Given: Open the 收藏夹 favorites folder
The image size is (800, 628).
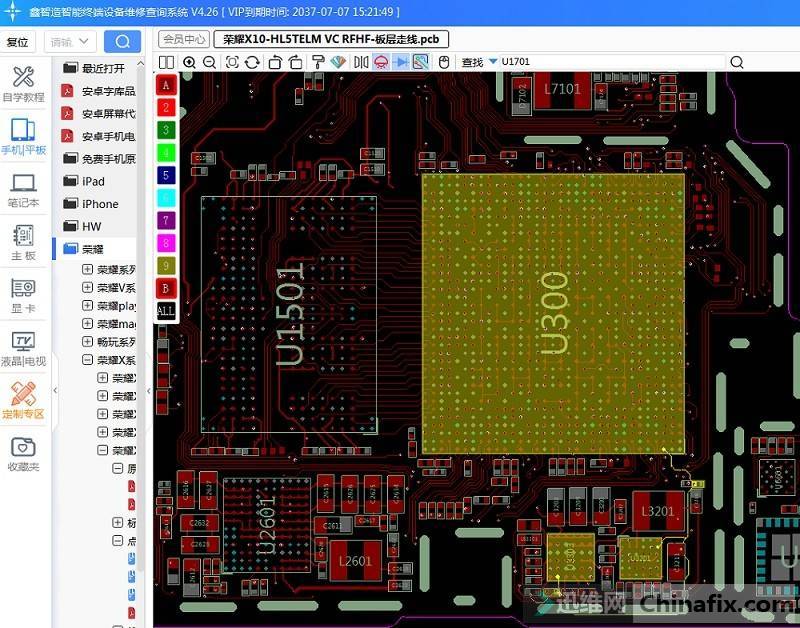Looking at the screenshot, I should (x=23, y=453).
